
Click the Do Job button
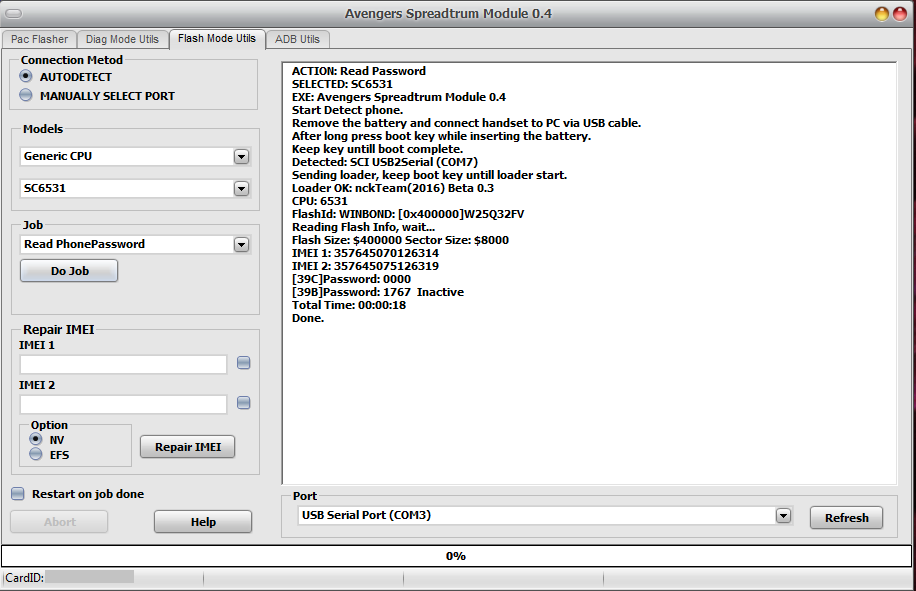coord(70,271)
